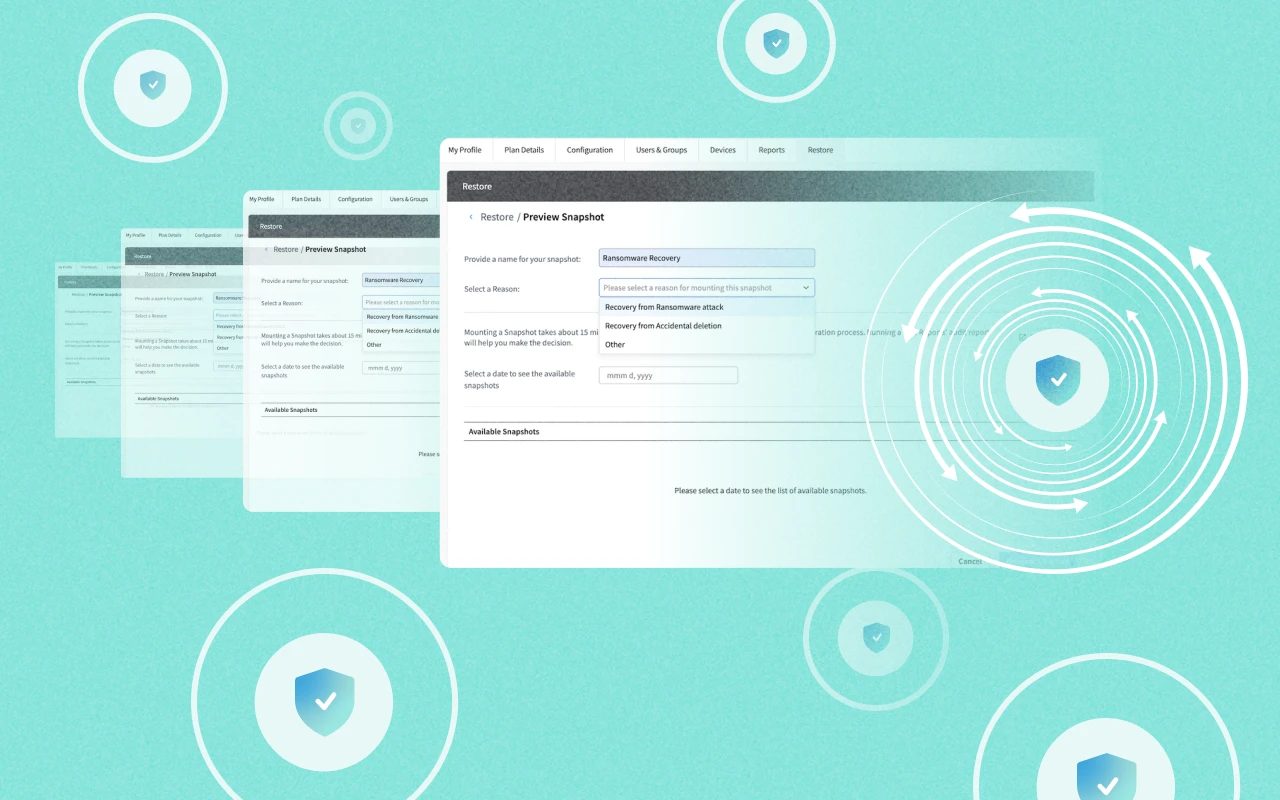Click the faded shield icon near the top edge
1280x800 pixels.
(x=358, y=125)
